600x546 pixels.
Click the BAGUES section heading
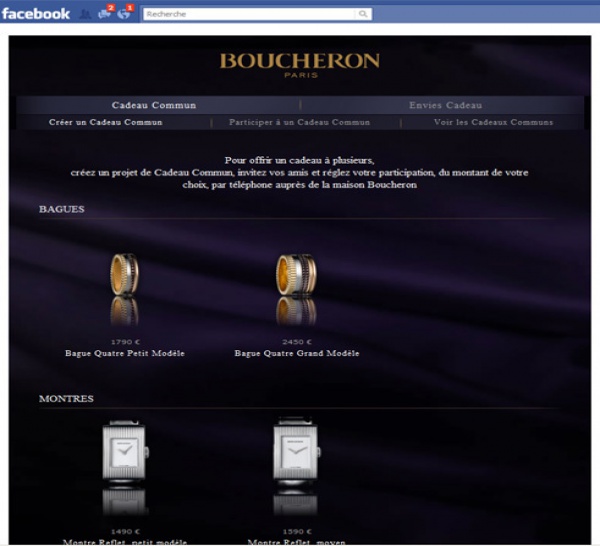62,209
